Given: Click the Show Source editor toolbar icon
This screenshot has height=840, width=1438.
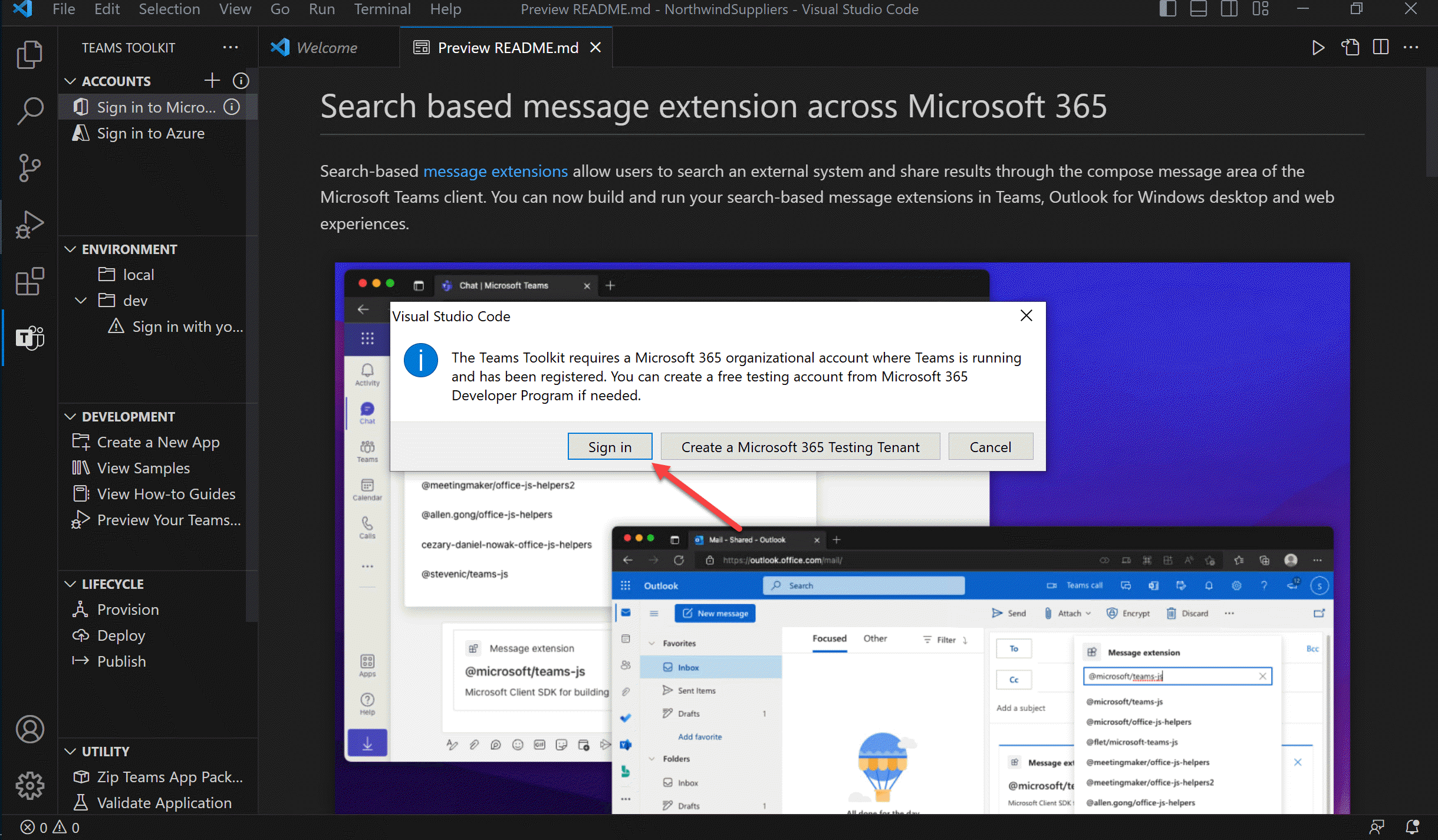Looking at the screenshot, I should point(1350,48).
